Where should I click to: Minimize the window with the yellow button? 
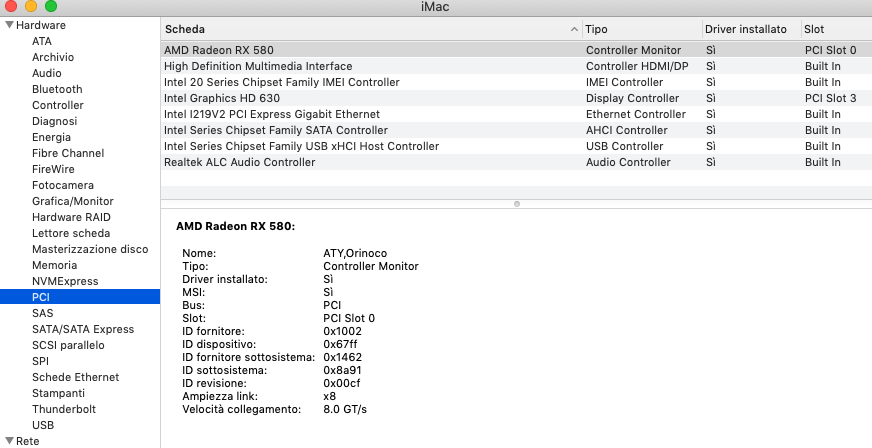31,6
